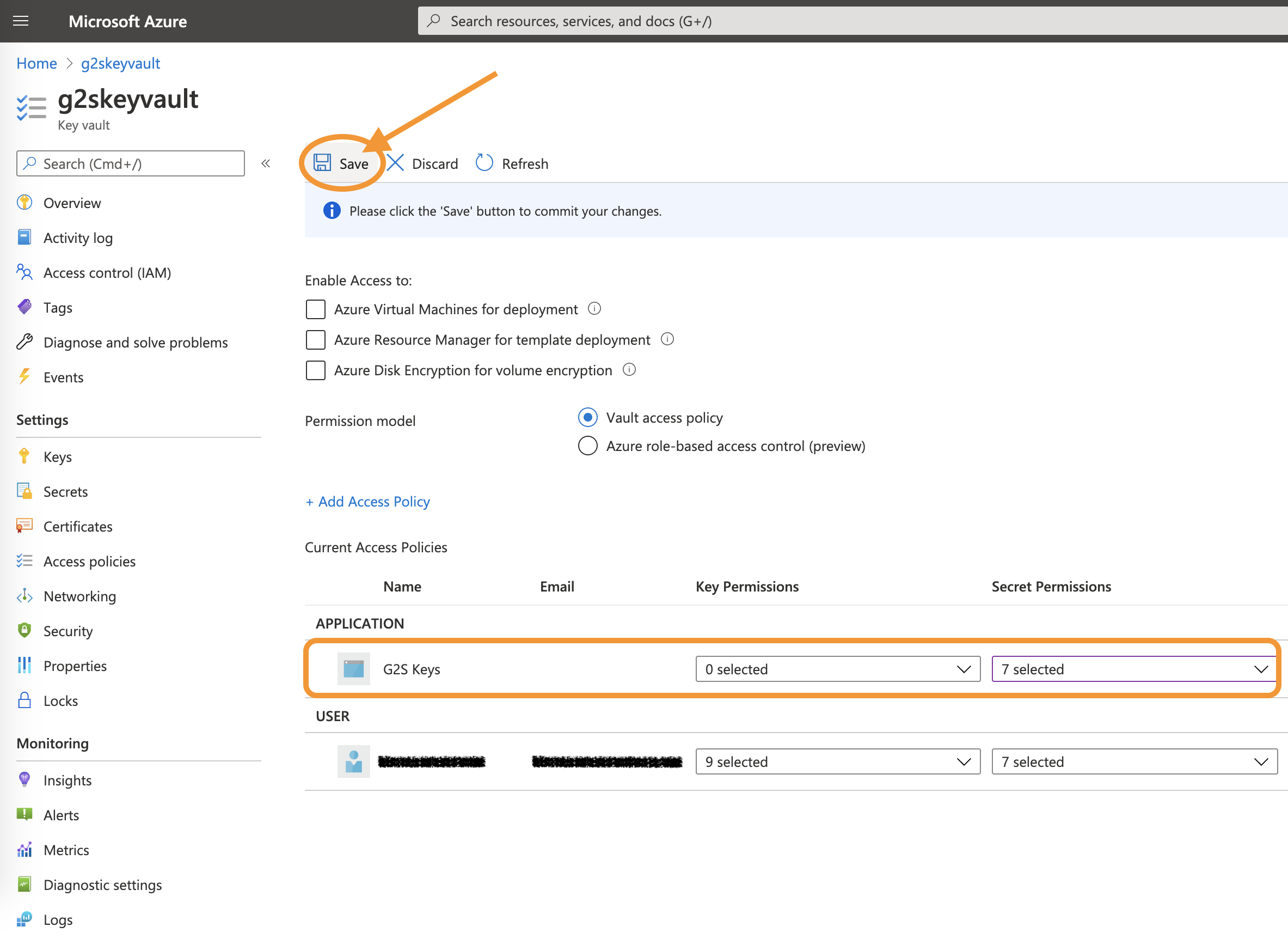Image resolution: width=1288 pixels, height=939 pixels.
Task: Navigate to Overview page
Action: 72,203
